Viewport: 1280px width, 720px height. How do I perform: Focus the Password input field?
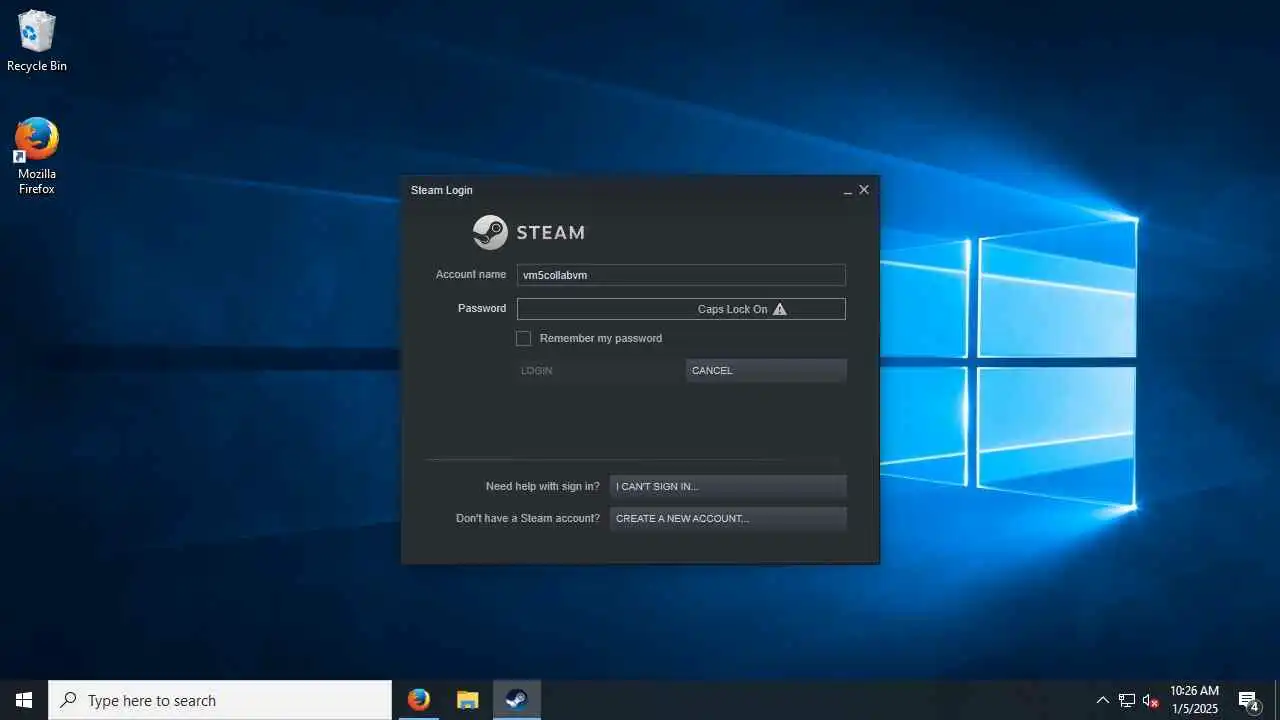coord(681,309)
